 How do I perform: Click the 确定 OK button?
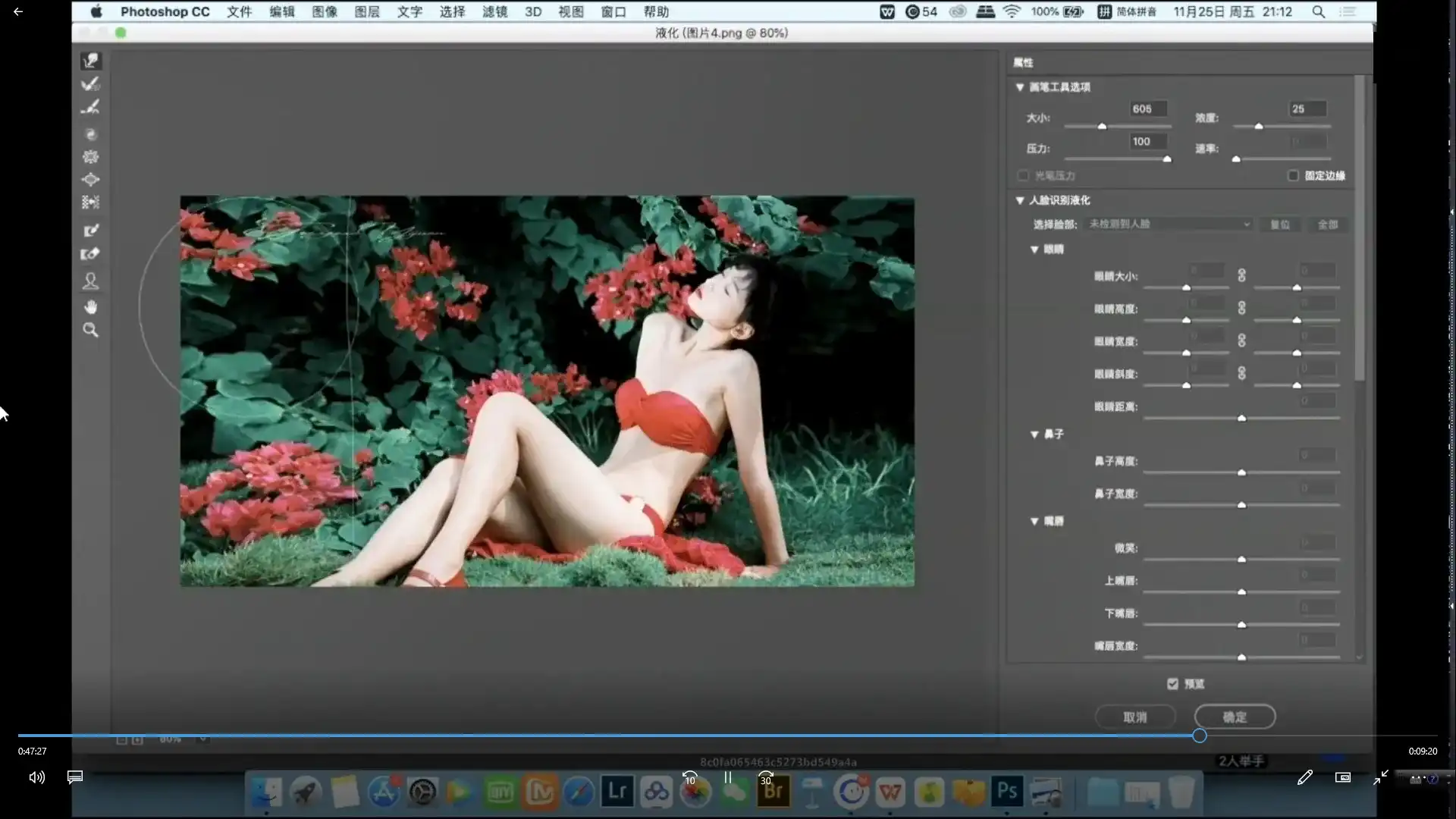coord(1235,717)
